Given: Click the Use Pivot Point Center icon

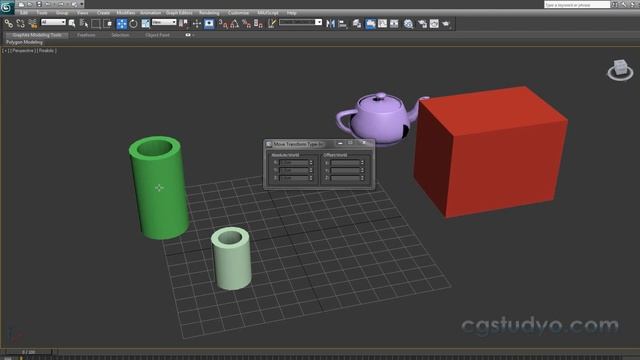Looking at the screenshot, I should pos(183,24).
